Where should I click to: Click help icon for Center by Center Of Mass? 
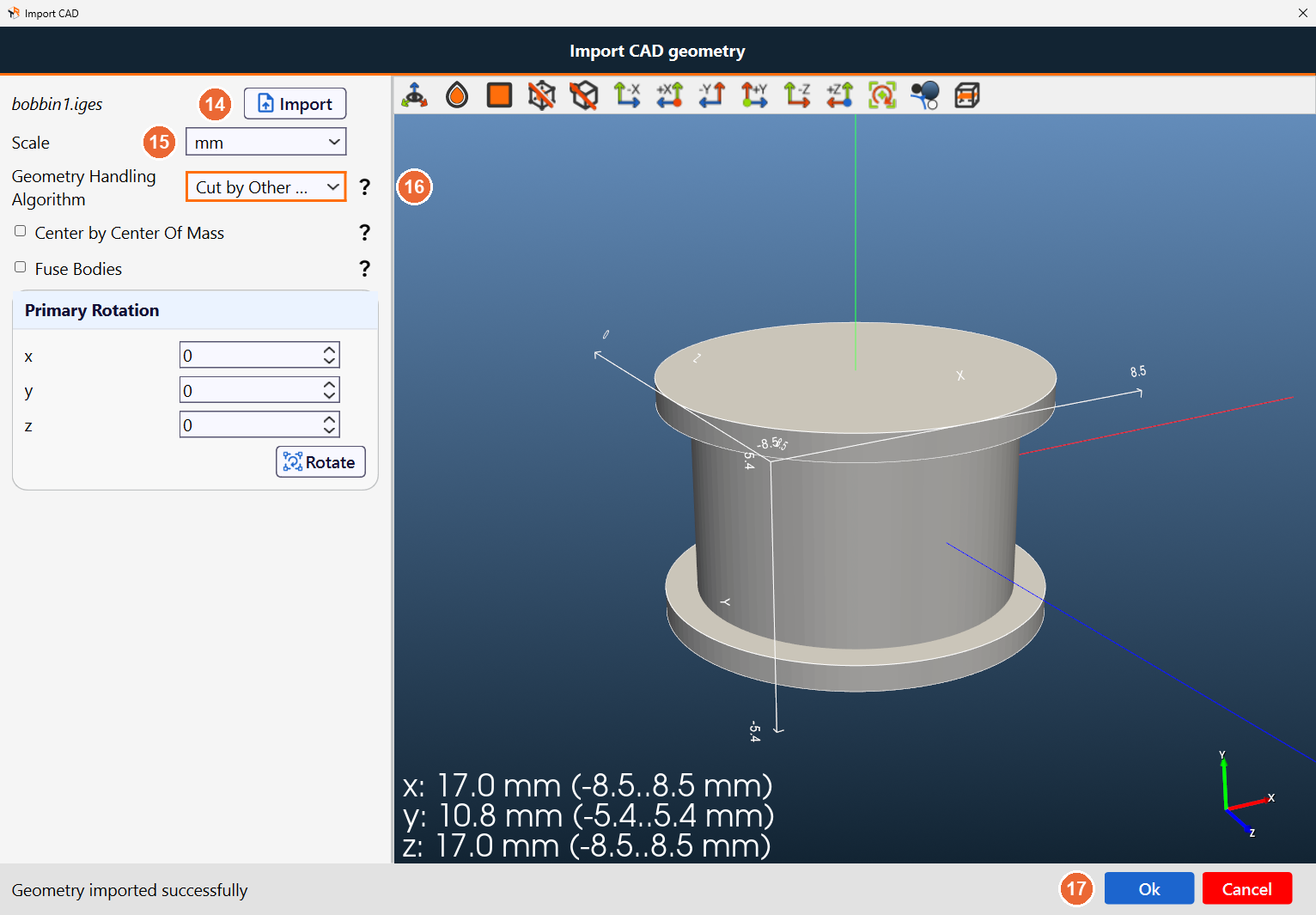[x=365, y=233]
